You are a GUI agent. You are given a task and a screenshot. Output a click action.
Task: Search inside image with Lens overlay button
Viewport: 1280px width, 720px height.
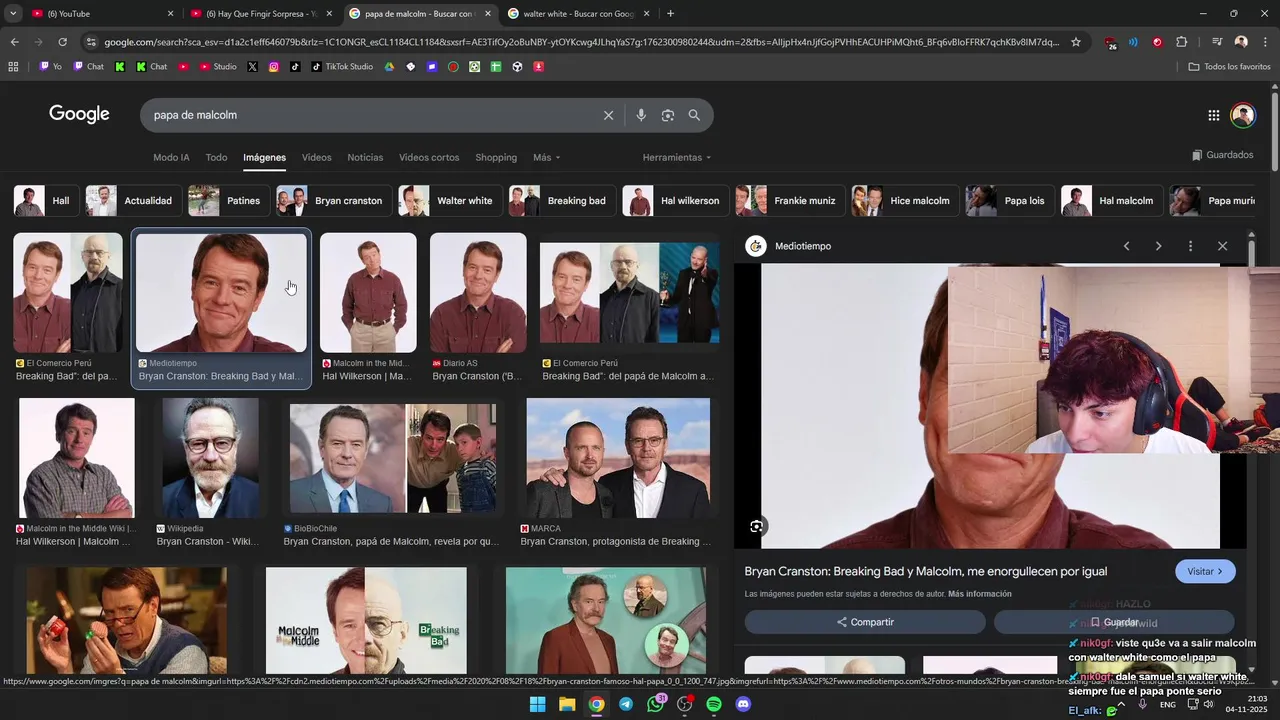(x=757, y=526)
